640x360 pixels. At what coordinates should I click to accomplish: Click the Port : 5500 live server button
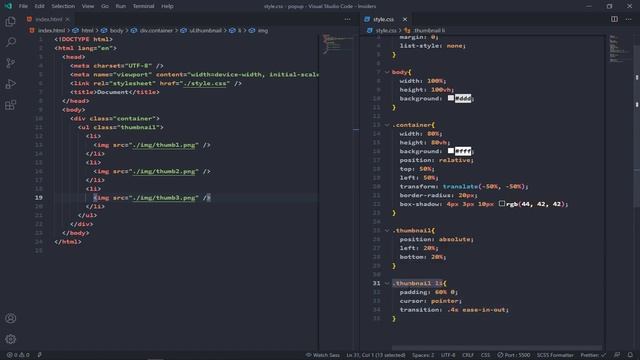coord(513,355)
